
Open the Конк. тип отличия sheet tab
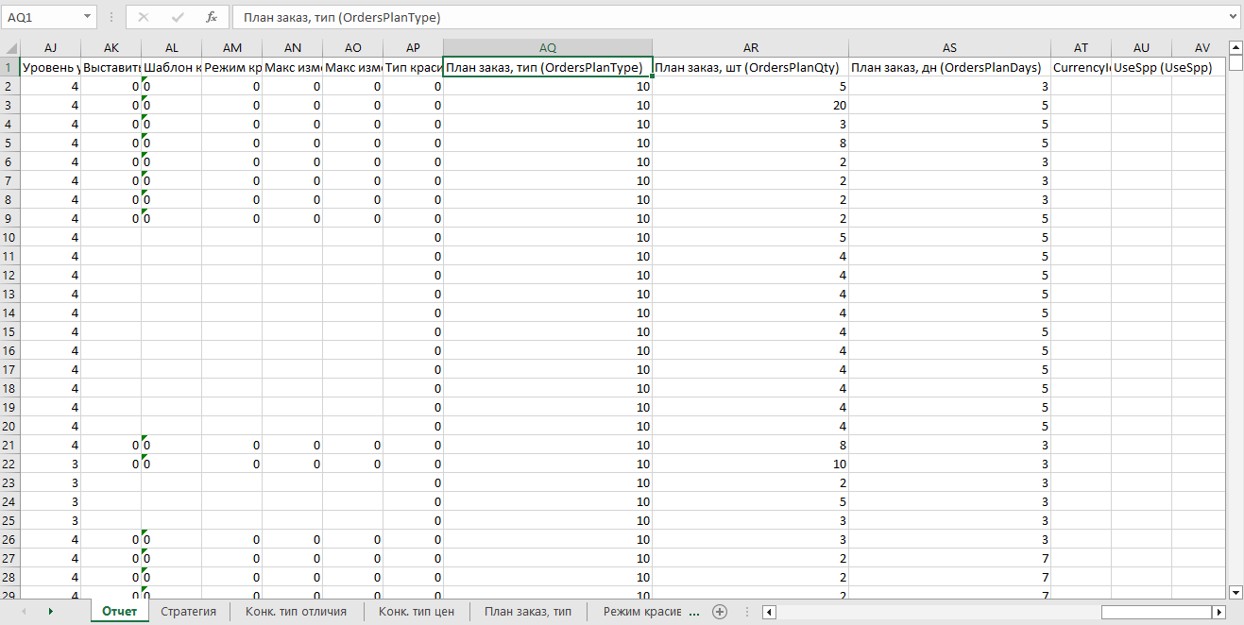pos(296,612)
